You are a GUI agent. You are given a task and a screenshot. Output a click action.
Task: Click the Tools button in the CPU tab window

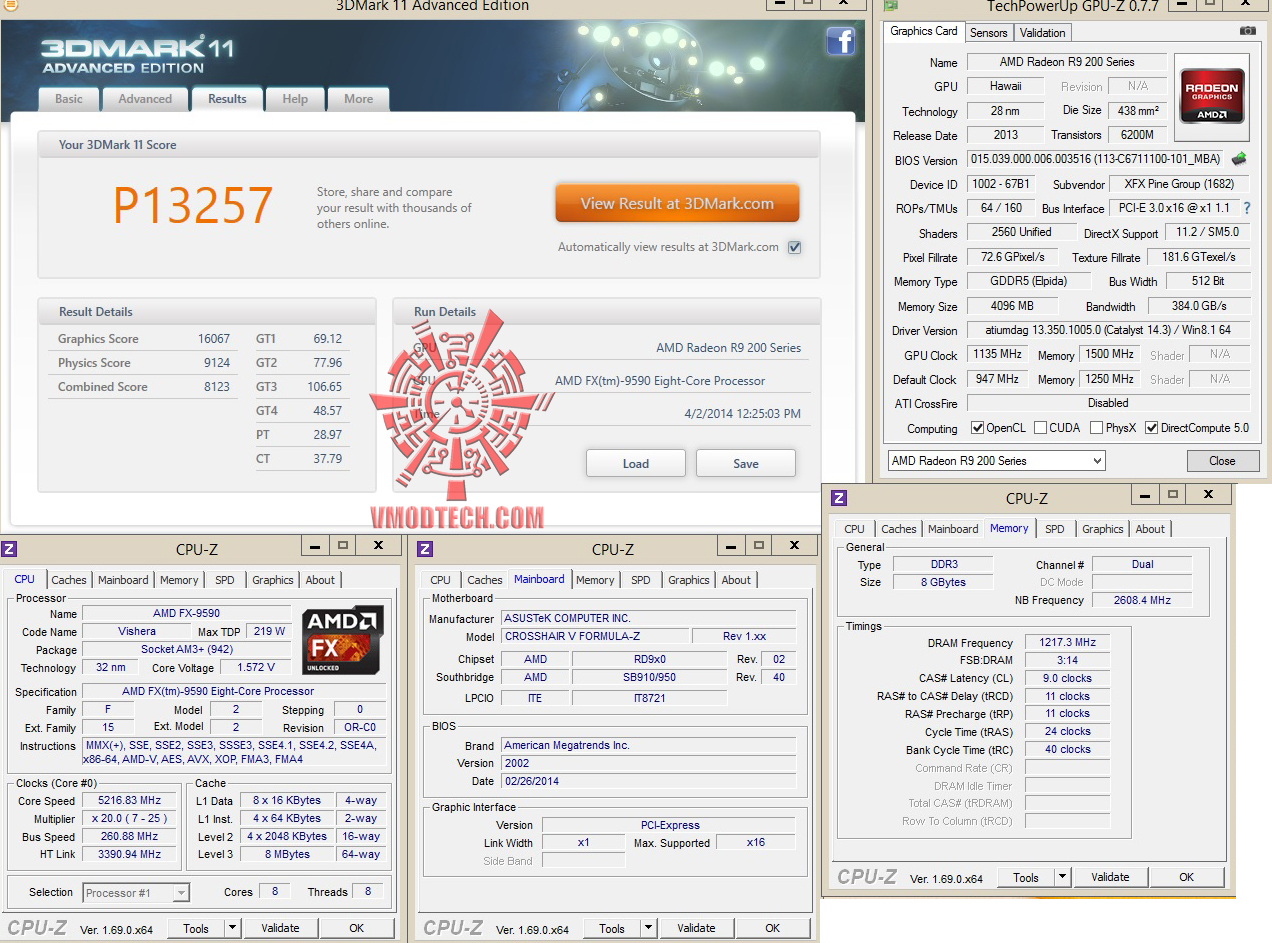tap(196, 928)
